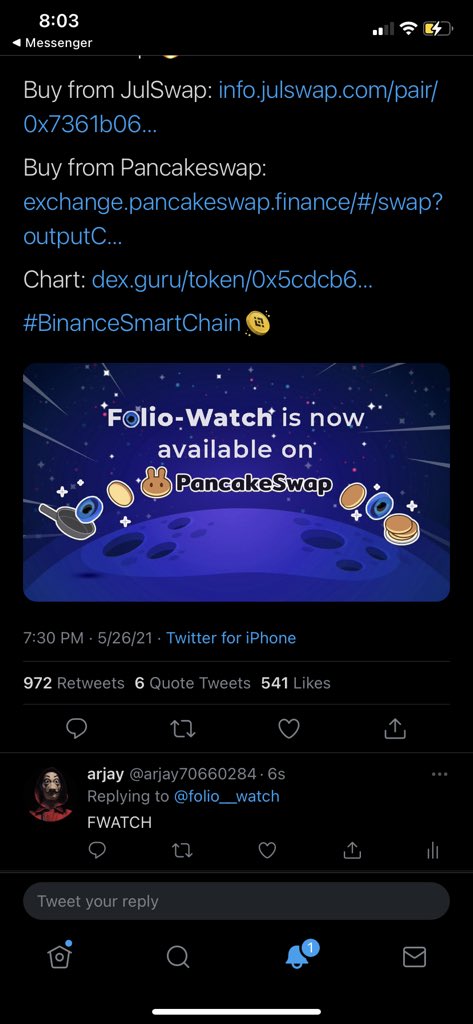473x1024 pixels.
Task: Share arjay's reply tweet
Action: (x=352, y=850)
